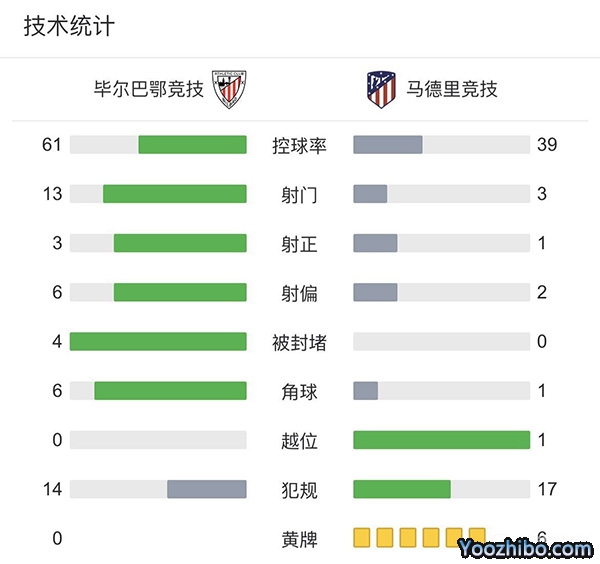600x564 pixels.
Task: Click Bilbao's gray fouls bar (14)
Action: click(206, 489)
